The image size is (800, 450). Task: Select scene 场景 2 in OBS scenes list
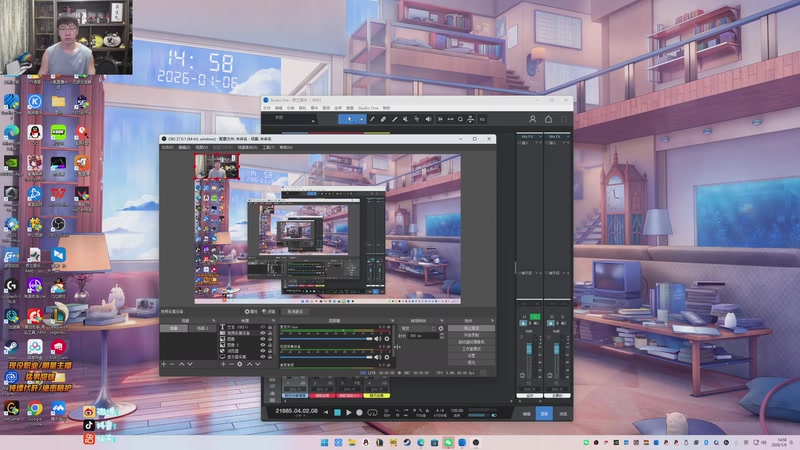point(203,329)
